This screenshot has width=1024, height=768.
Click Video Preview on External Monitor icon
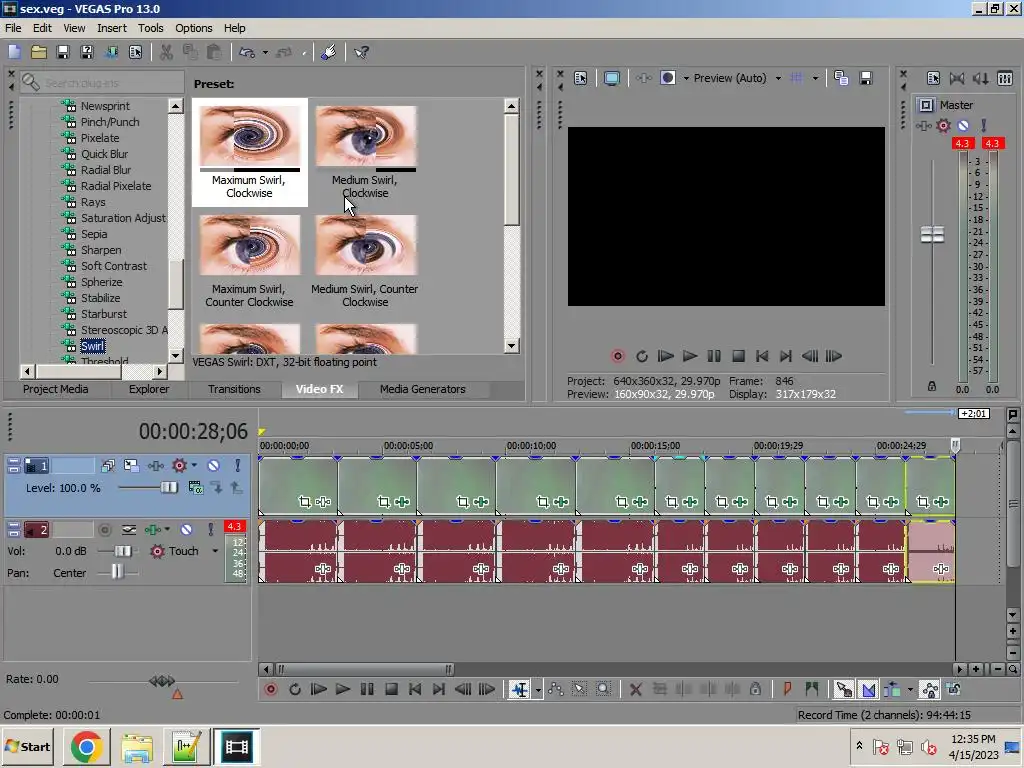coord(611,78)
